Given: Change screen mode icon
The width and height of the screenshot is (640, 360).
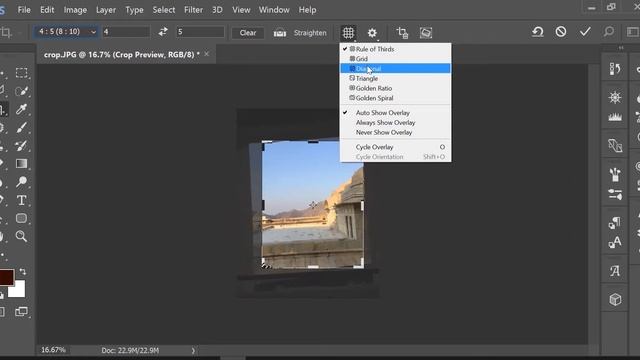Looking at the screenshot, I should click(x=21, y=312).
